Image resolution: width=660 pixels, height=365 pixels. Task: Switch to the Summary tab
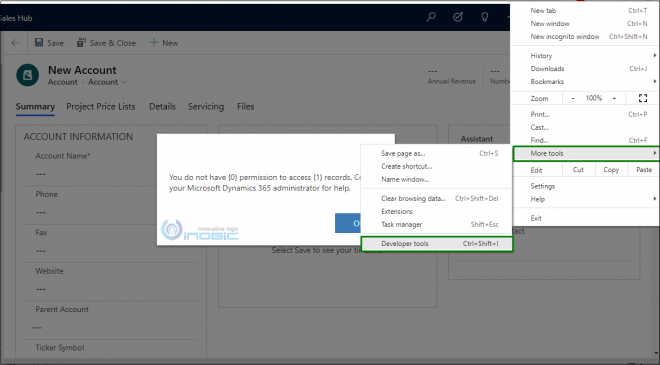35,107
